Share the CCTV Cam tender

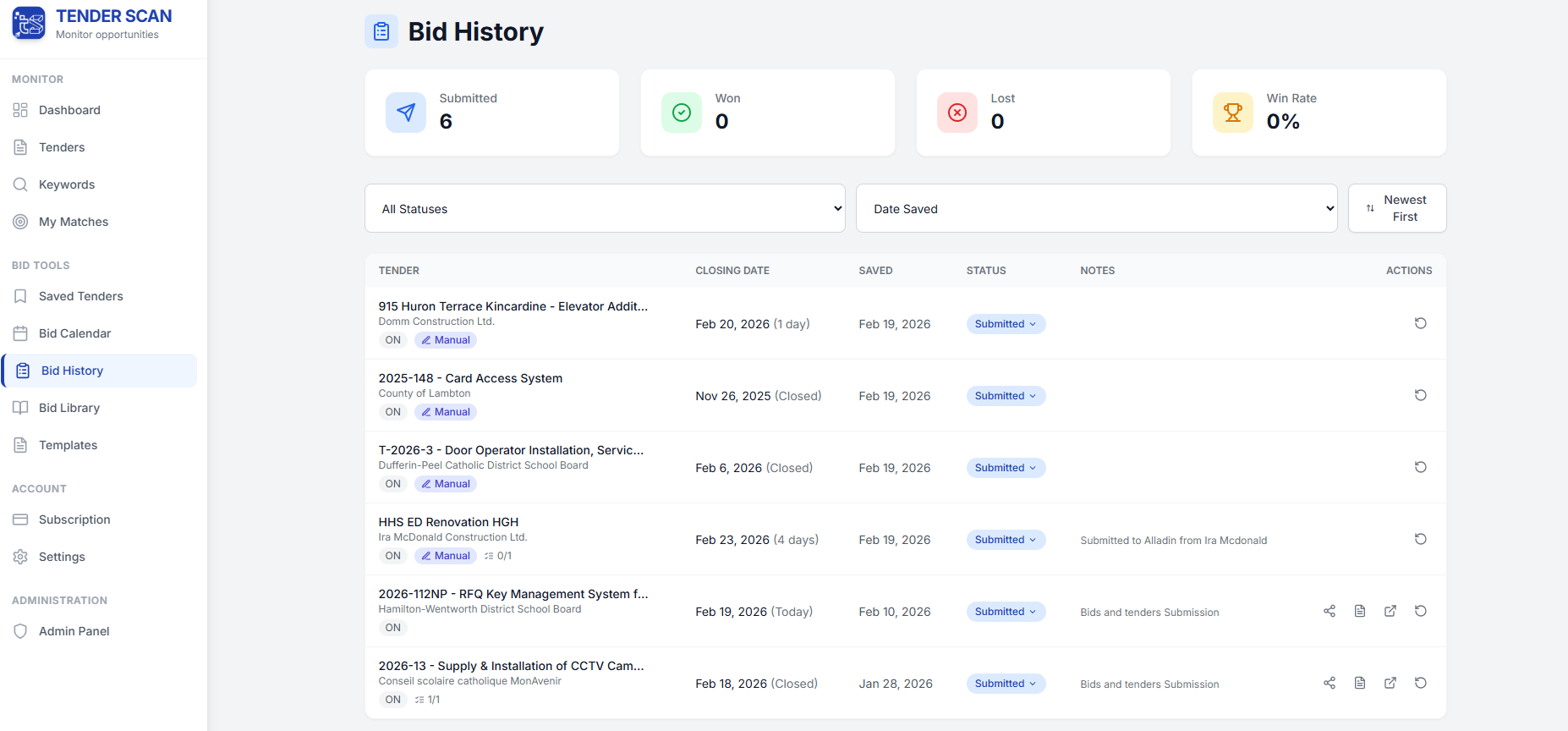tap(1330, 683)
